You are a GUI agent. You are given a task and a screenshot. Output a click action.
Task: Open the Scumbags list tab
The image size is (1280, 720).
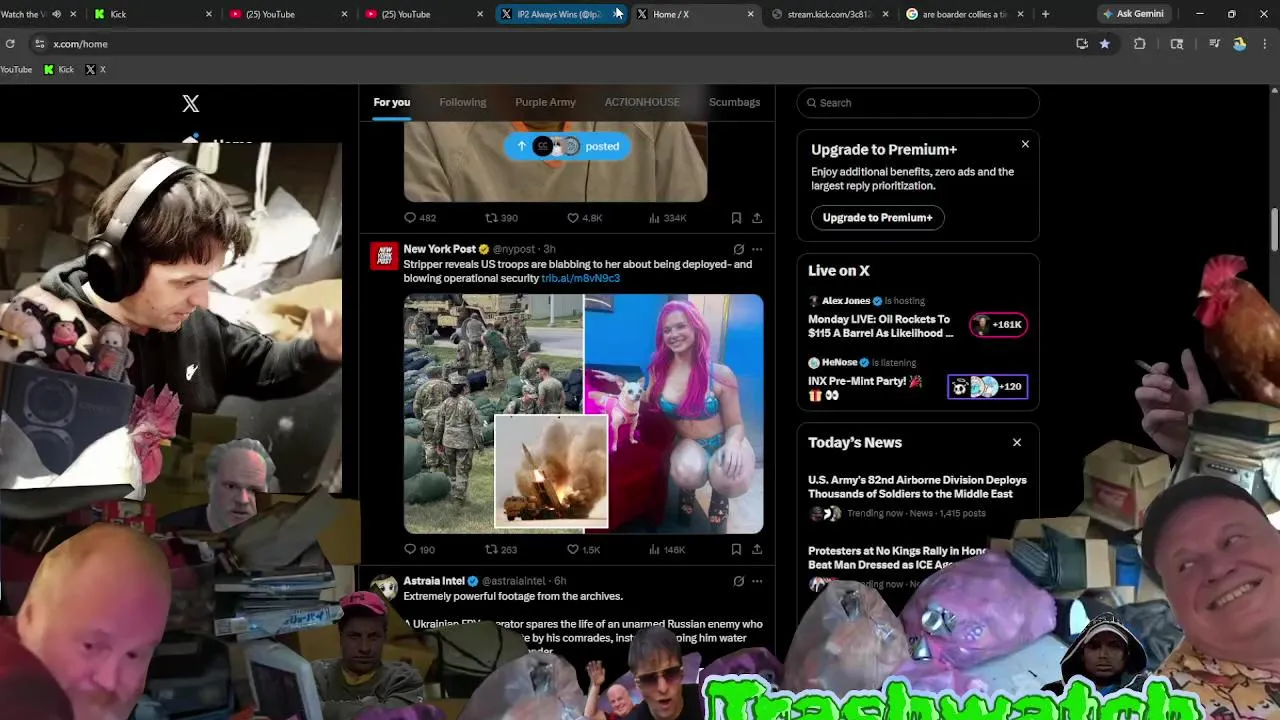(734, 102)
